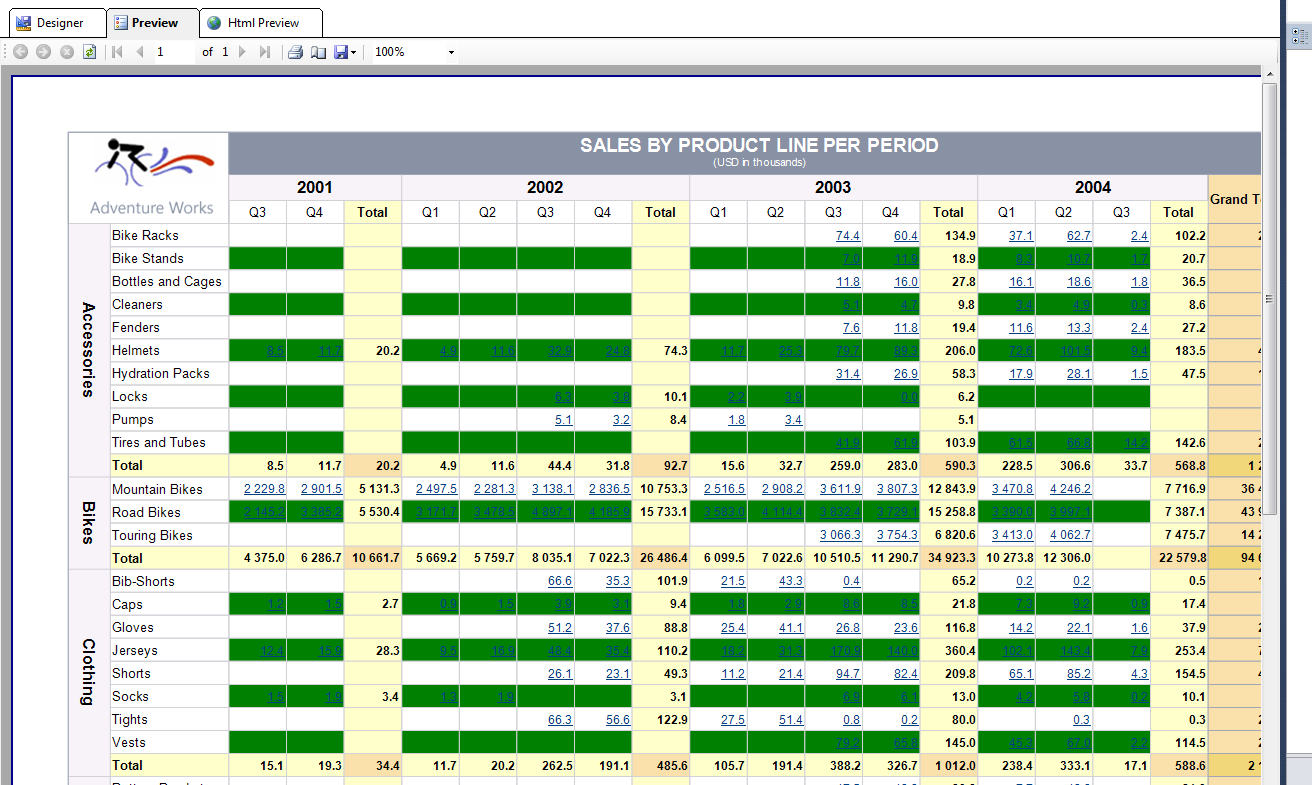
Task: Click the 'Road Bikes' row label
Action: [x=147, y=512]
